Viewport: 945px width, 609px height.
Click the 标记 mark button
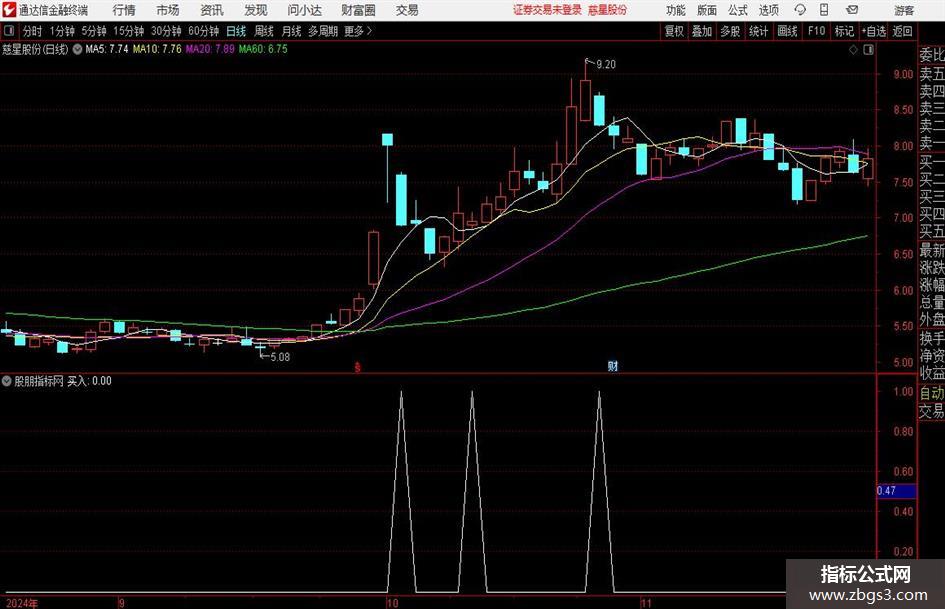tap(844, 31)
